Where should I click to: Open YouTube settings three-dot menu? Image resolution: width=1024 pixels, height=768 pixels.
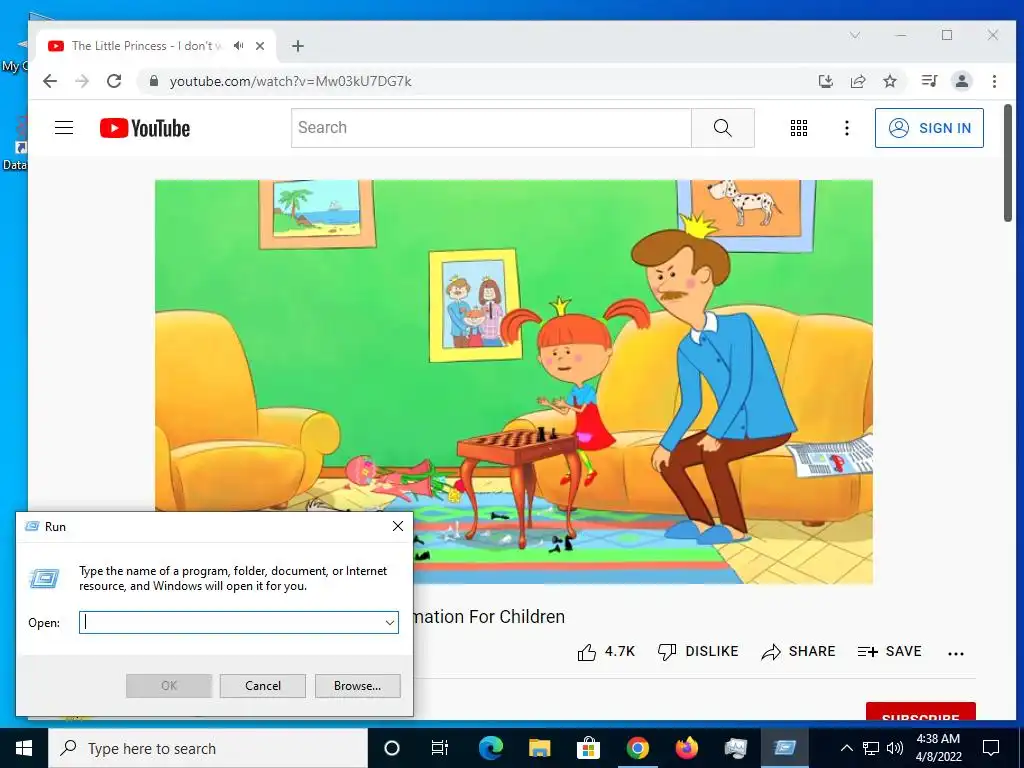tap(847, 128)
